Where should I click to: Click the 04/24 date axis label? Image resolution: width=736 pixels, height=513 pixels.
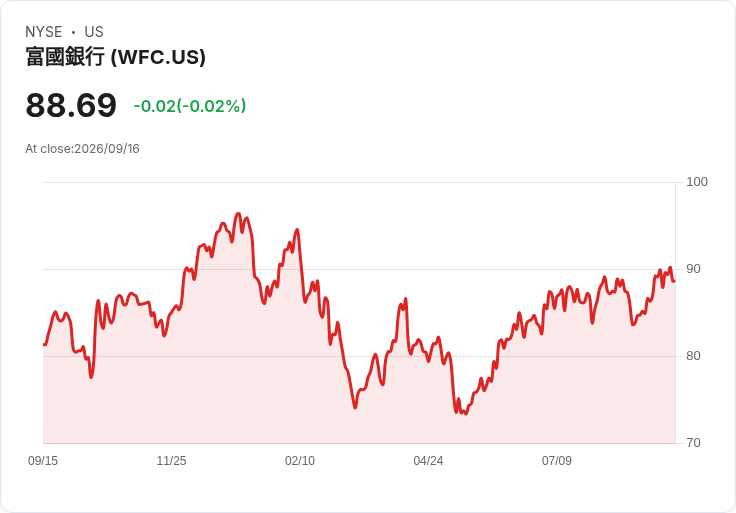click(x=428, y=461)
